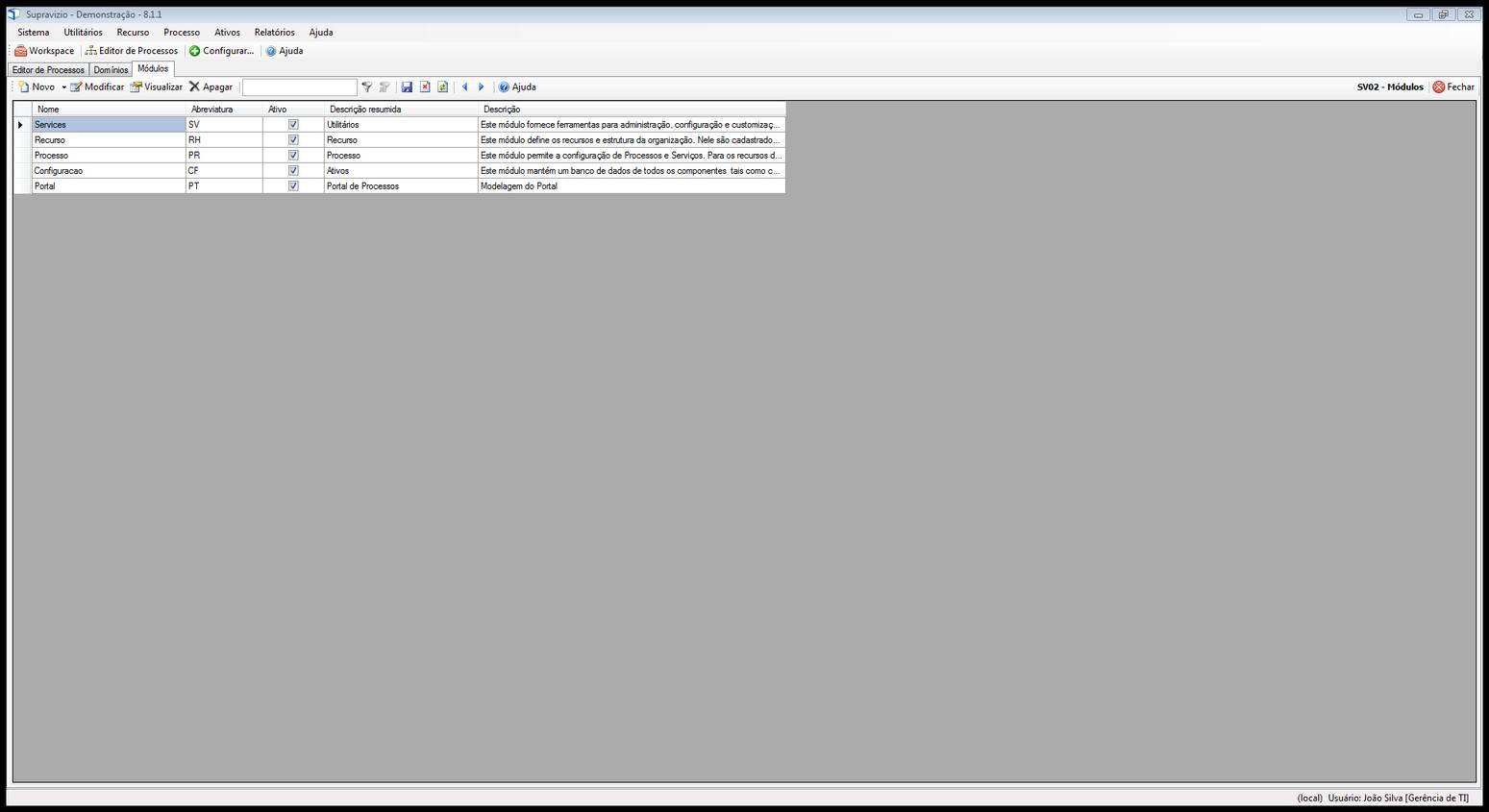Click the Visualizar button
Viewport: 1489px width, 812px height.
point(157,86)
